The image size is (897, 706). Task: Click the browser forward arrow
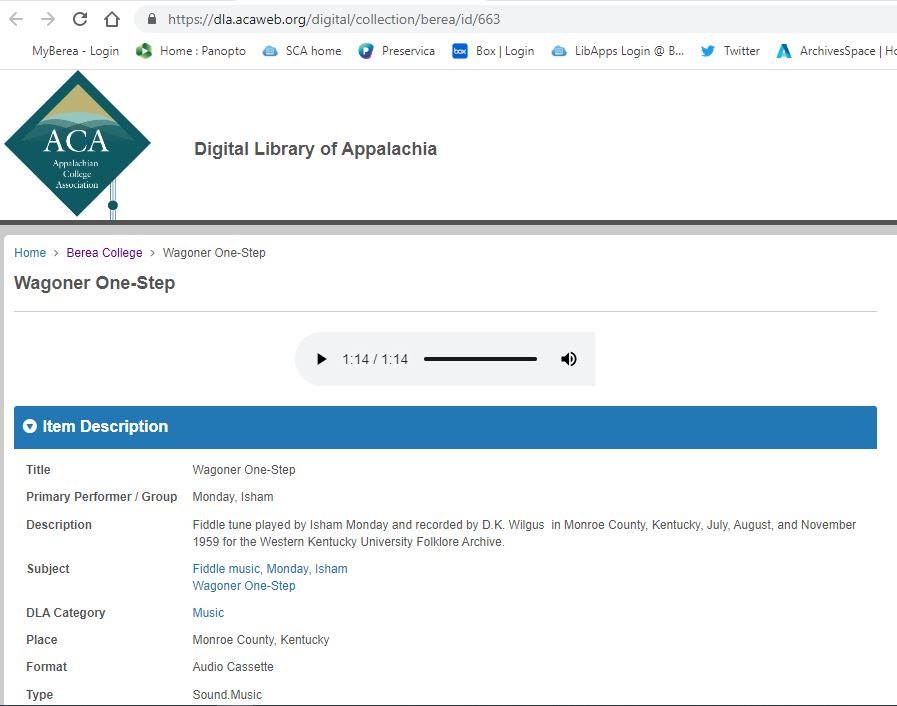click(48, 19)
